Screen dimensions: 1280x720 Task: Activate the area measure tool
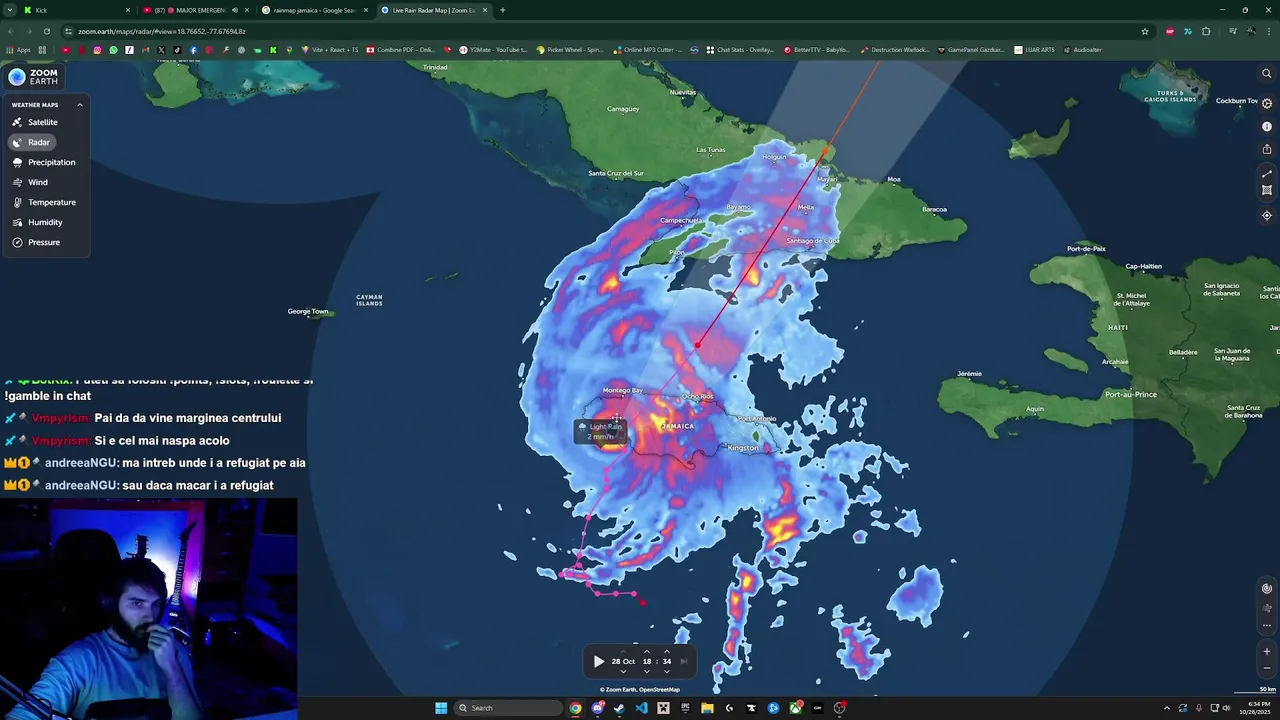click(x=1267, y=190)
